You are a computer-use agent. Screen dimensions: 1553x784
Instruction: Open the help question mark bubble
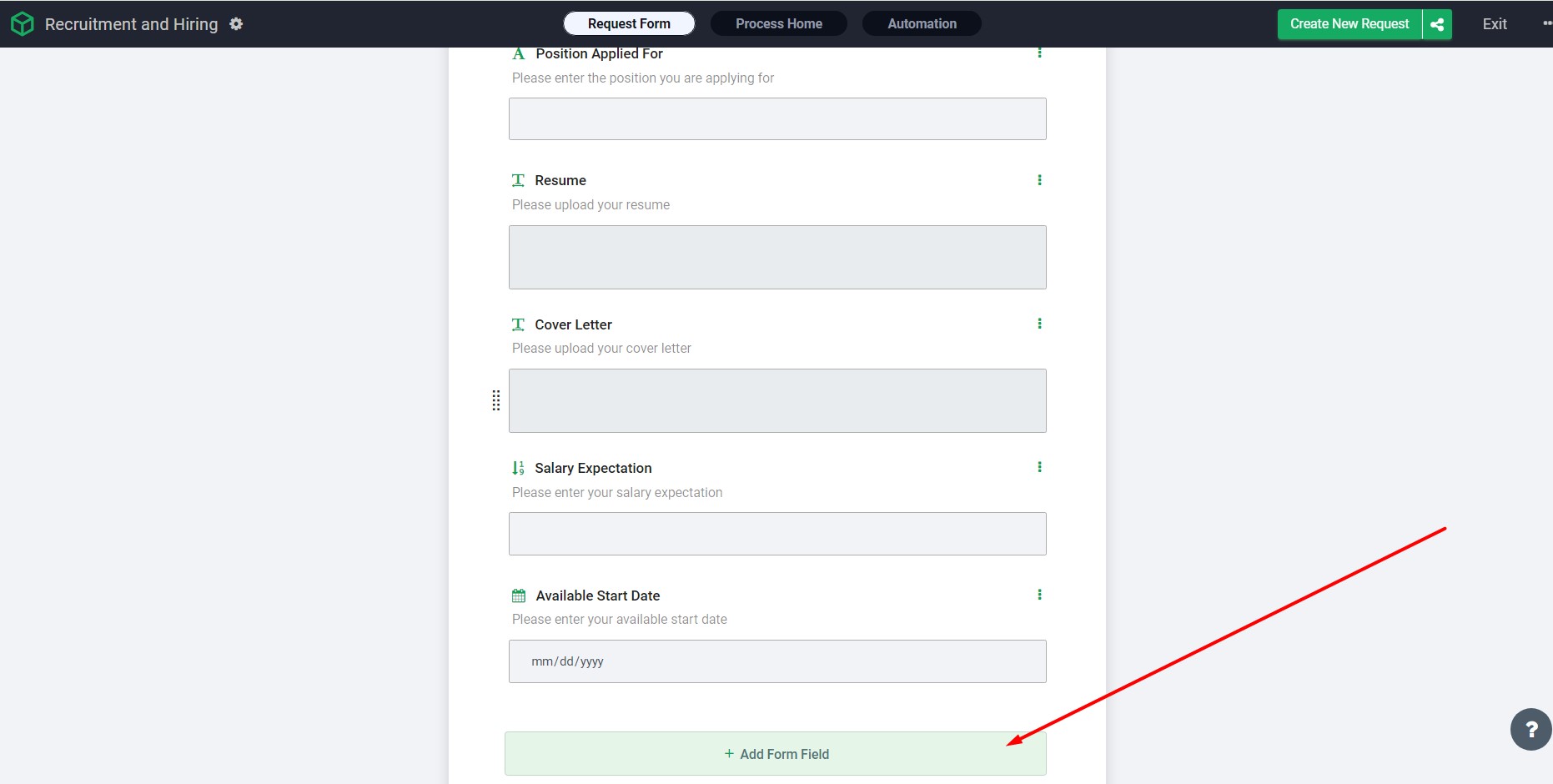(x=1530, y=730)
